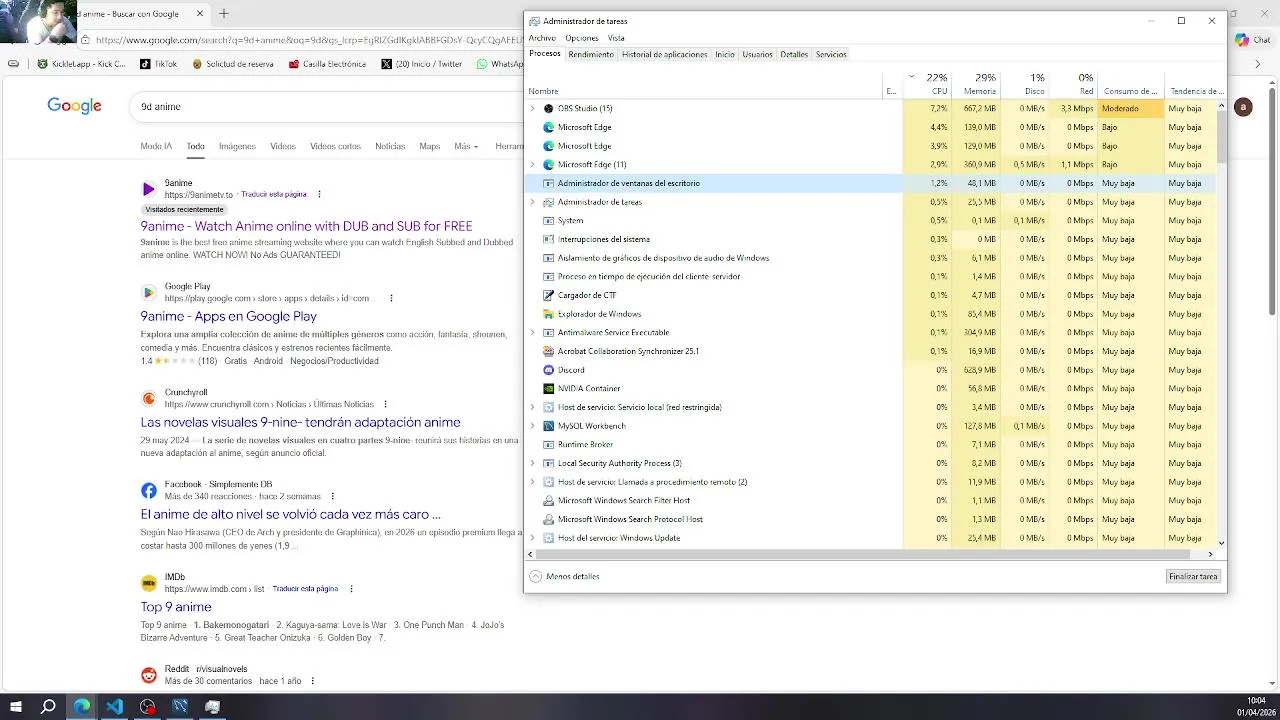Select the Administrador de ventanas del escritorio row
Viewport: 1280px width, 720px height.
870,183
